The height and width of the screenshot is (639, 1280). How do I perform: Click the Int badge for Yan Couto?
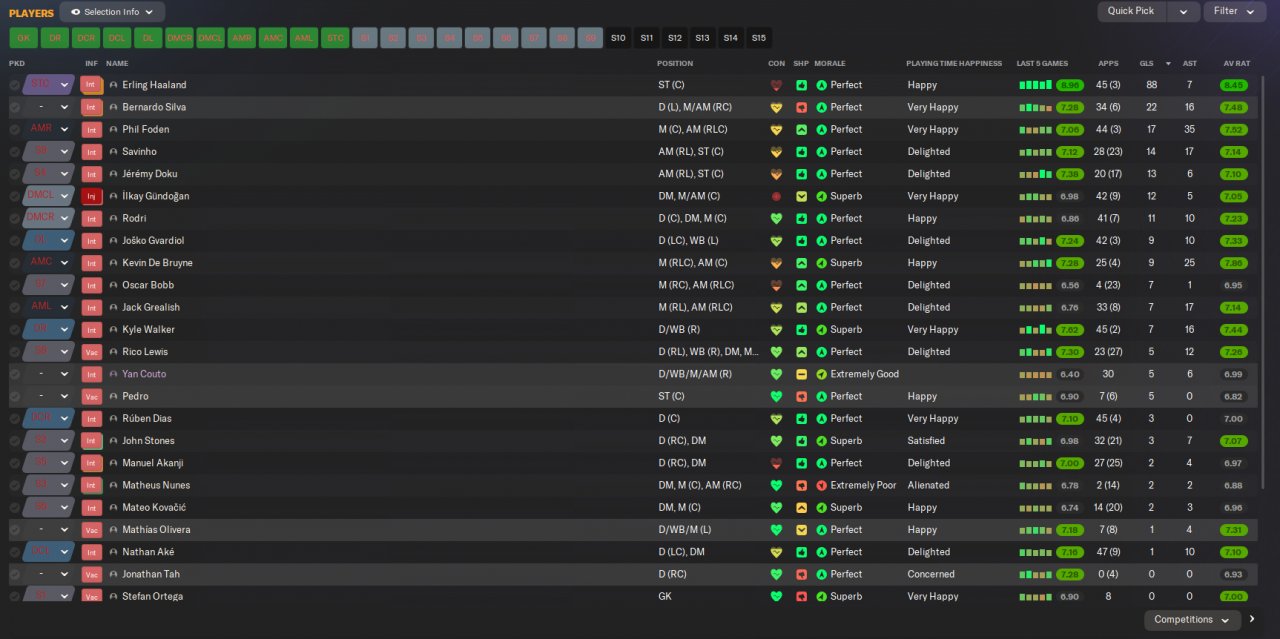click(x=91, y=374)
